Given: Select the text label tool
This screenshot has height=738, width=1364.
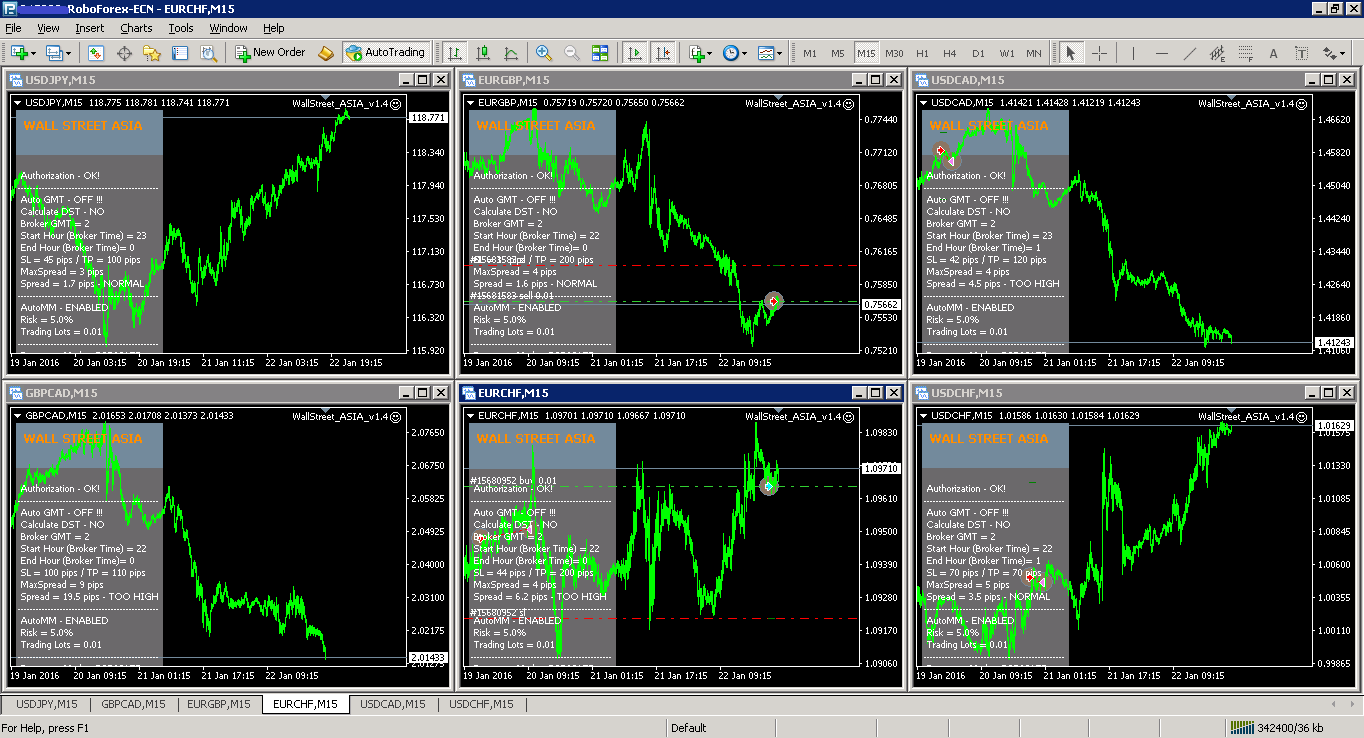Looking at the screenshot, I should pyautogui.click(x=1301, y=53).
